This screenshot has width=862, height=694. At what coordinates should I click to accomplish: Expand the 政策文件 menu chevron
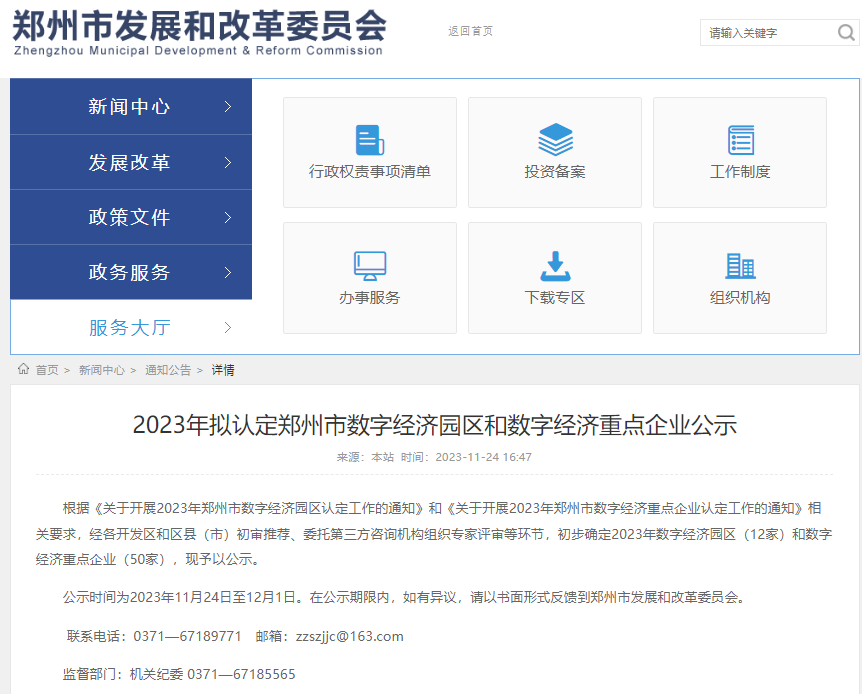[x=228, y=216]
